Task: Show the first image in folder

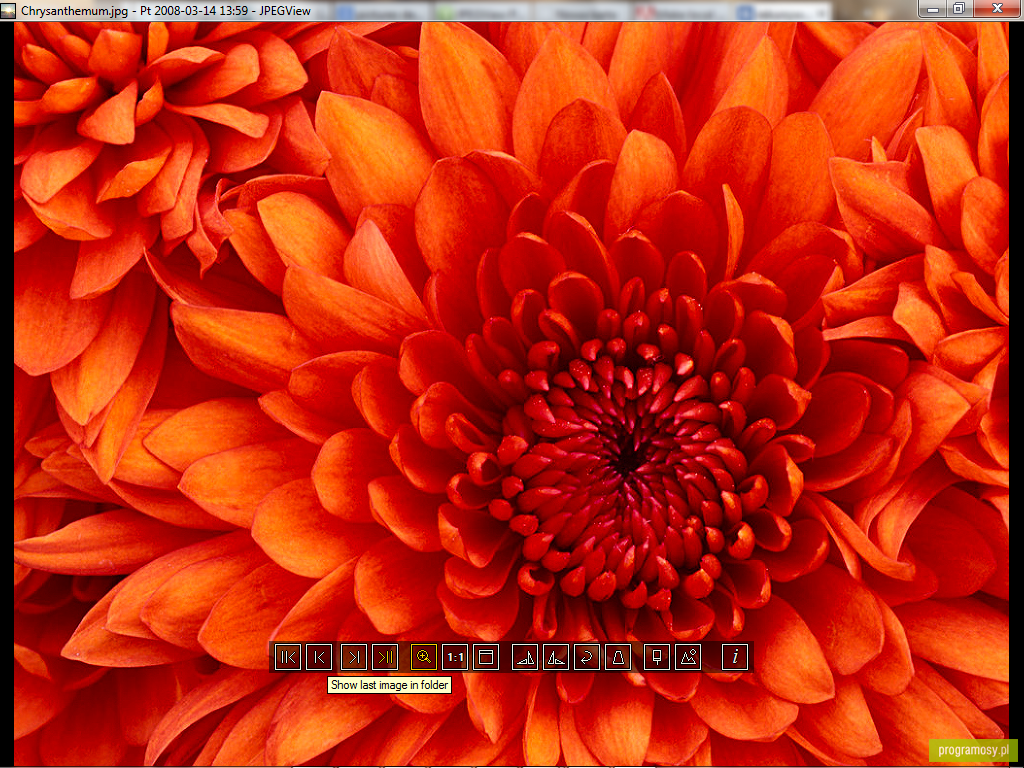Action: (x=288, y=657)
